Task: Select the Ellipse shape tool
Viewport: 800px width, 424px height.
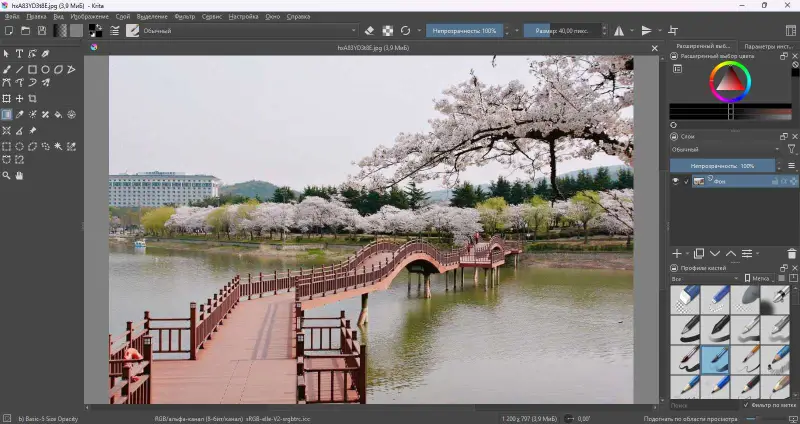Action: pyautogui.click(x=45, y=69)
